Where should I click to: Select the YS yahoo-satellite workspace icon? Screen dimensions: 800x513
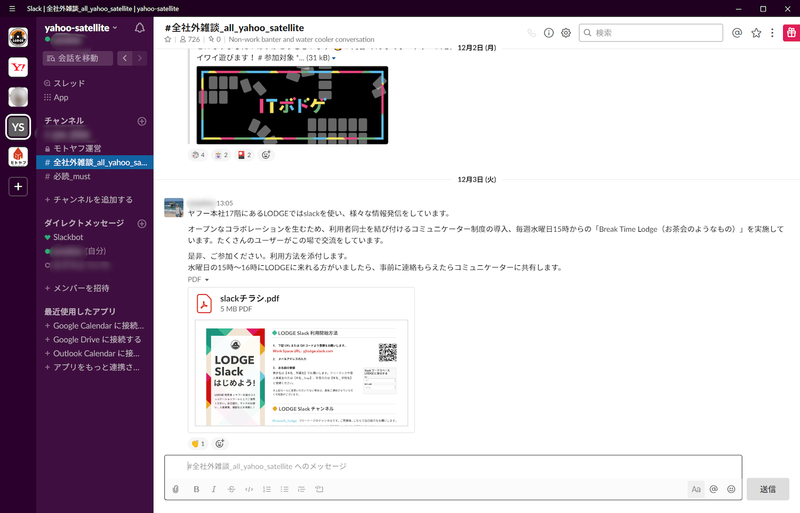(x=18, y=127)
